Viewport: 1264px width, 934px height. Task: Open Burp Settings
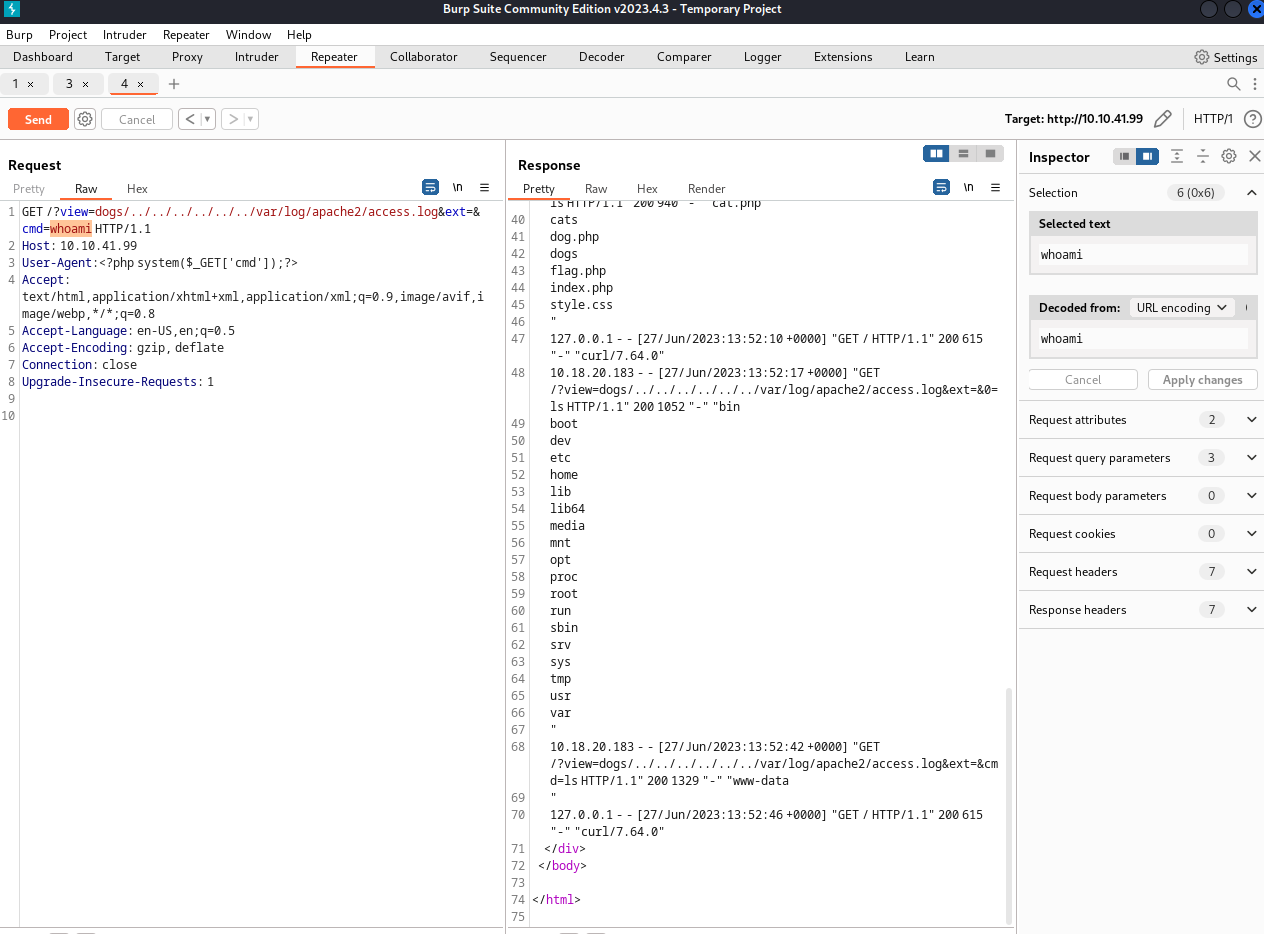pos(1225,57)
